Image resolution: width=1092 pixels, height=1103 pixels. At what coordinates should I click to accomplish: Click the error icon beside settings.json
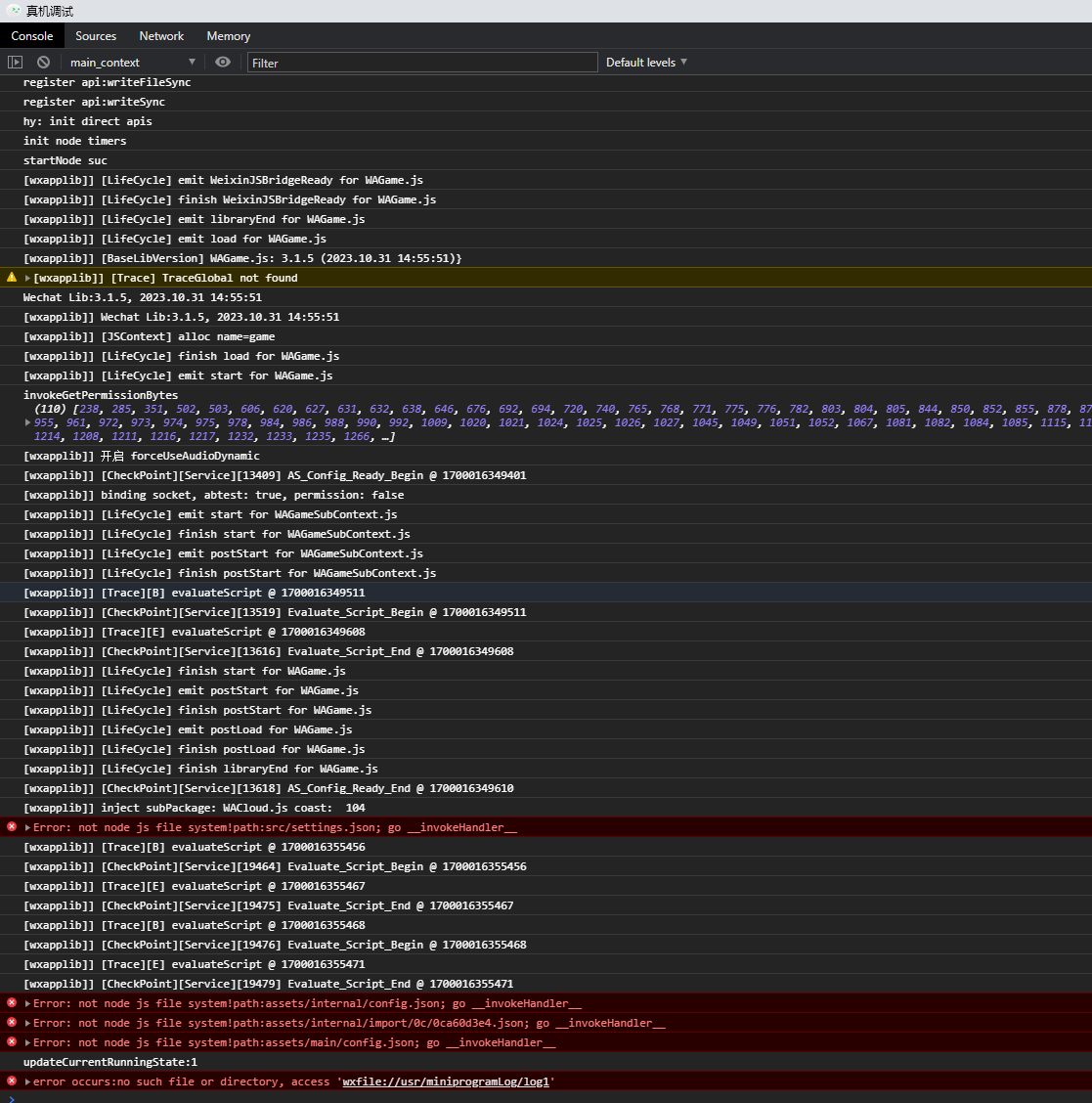click(x=12, y=826)
